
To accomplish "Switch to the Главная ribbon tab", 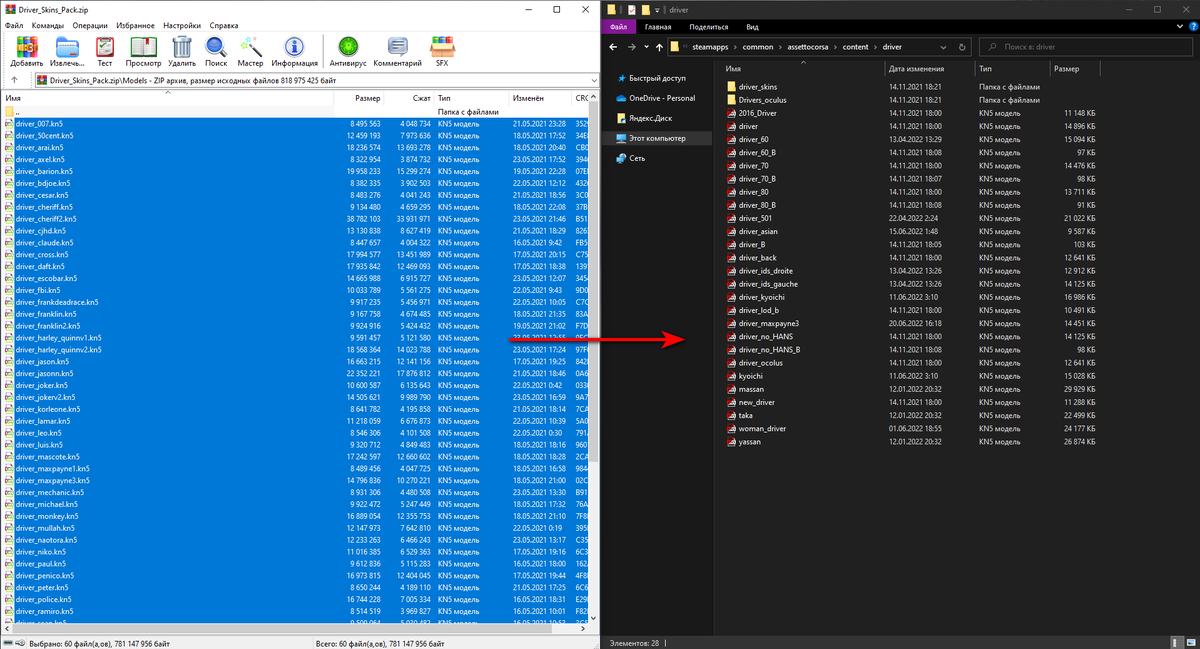I will tap(658, 28).
